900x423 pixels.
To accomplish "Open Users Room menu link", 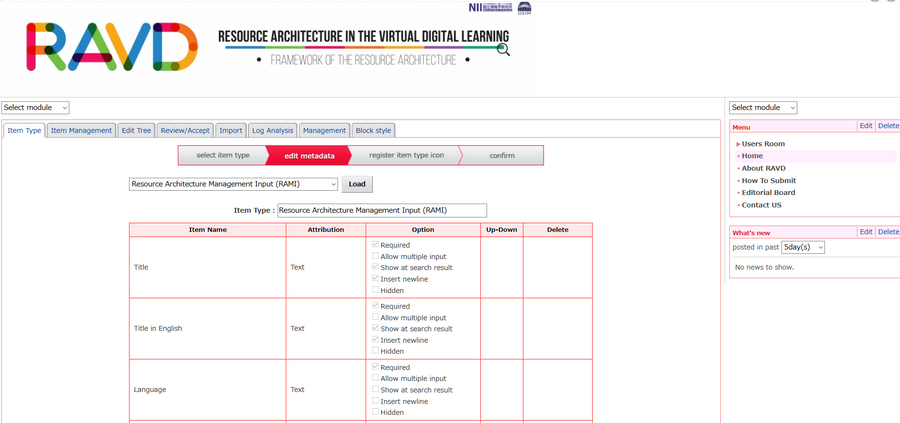I will coord(763,144).
